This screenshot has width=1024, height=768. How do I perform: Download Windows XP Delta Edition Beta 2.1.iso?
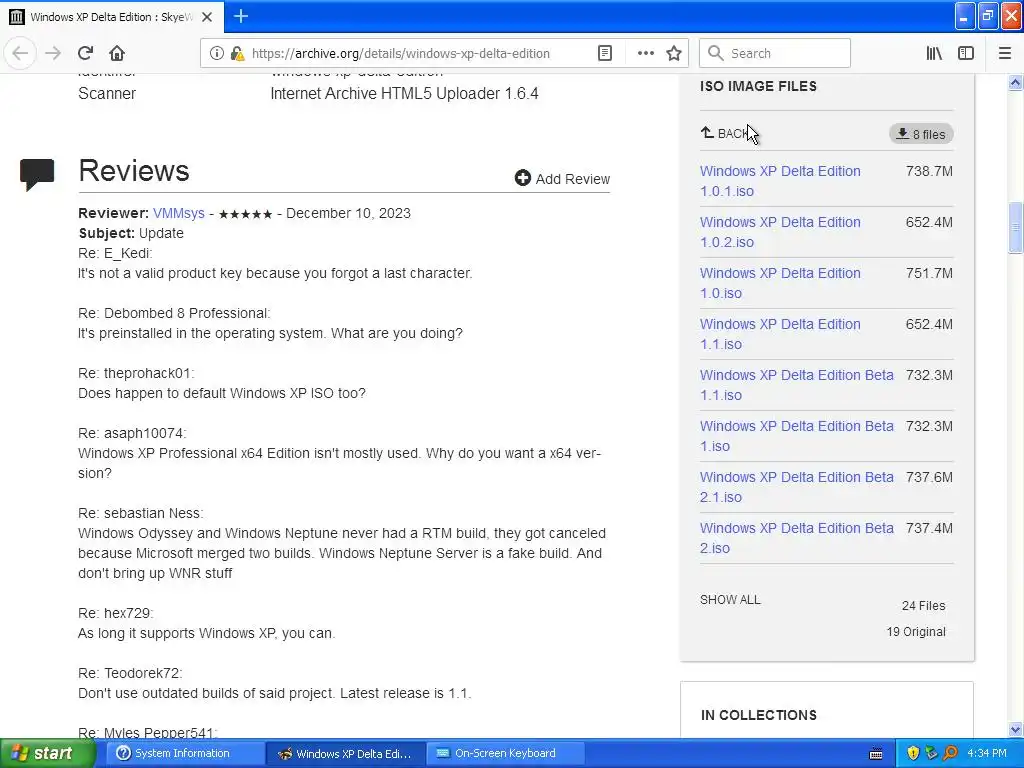(796, 487)
